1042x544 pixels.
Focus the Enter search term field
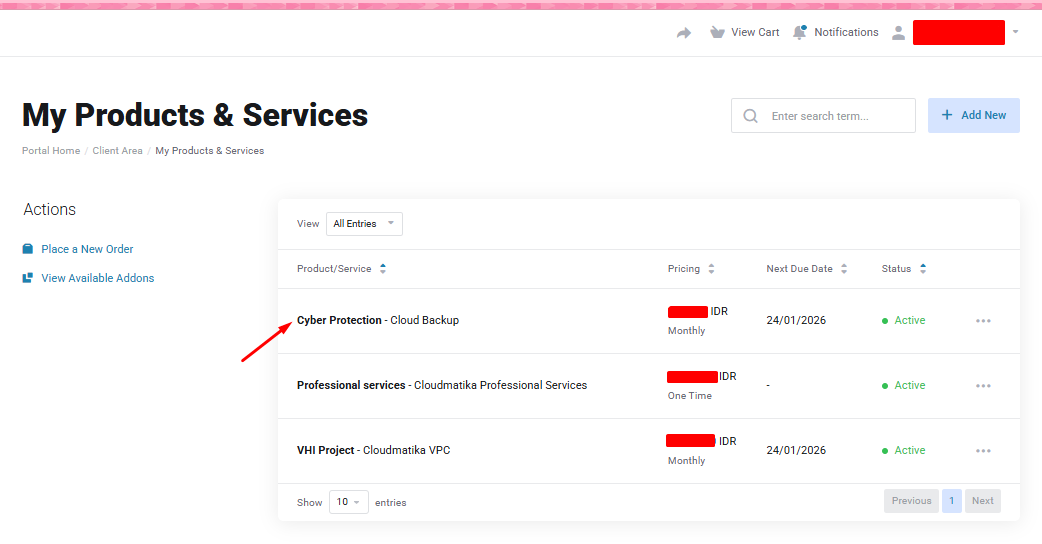tap(823, 116)
